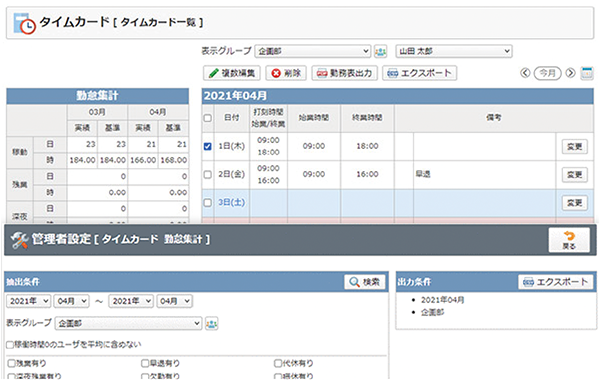The height and width of the screenshot is (380, 600).
Task: Click the 検索 search button
Action: point(365,282)
